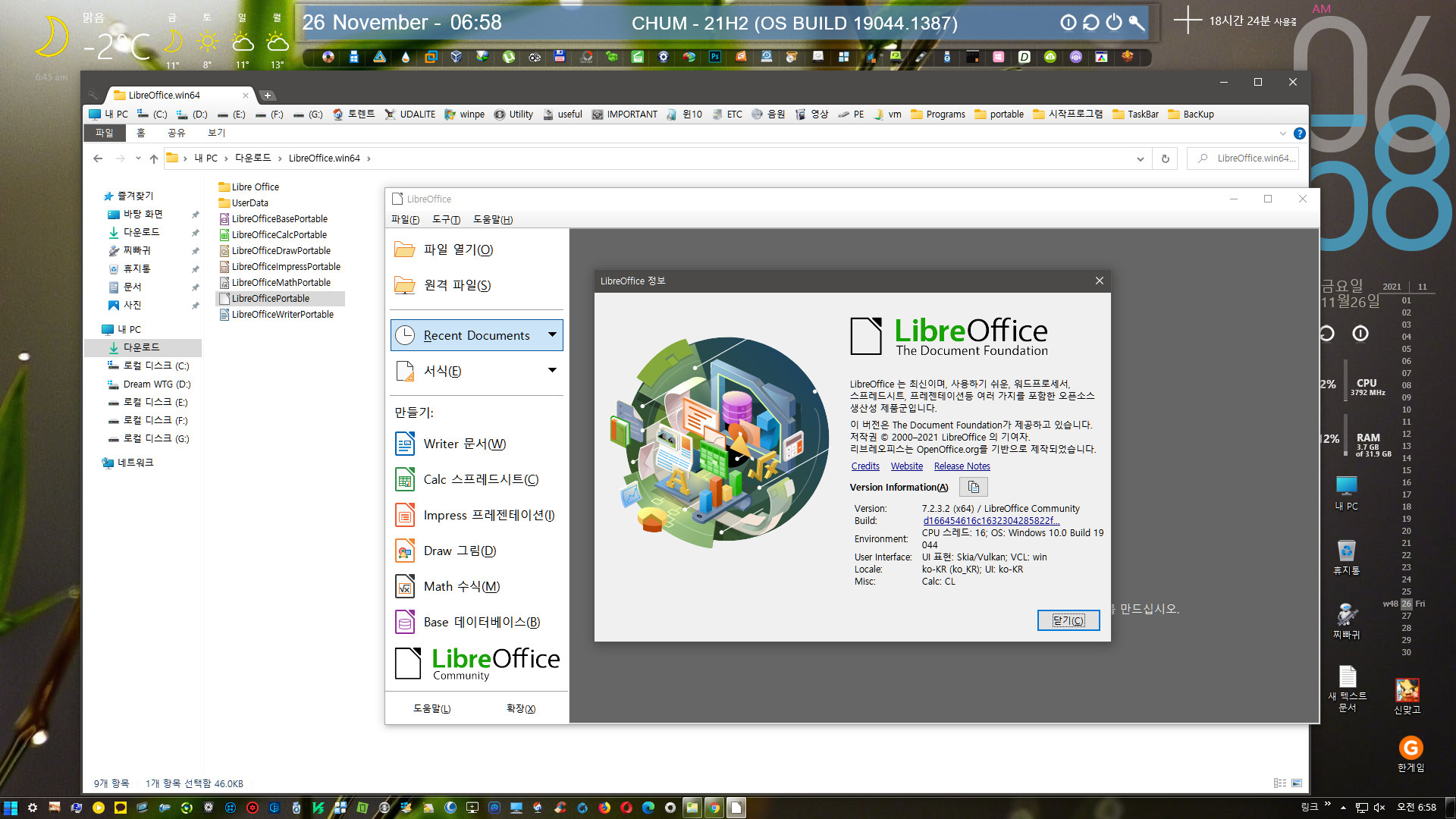Click the build hash link

click(x=991, y=521)
